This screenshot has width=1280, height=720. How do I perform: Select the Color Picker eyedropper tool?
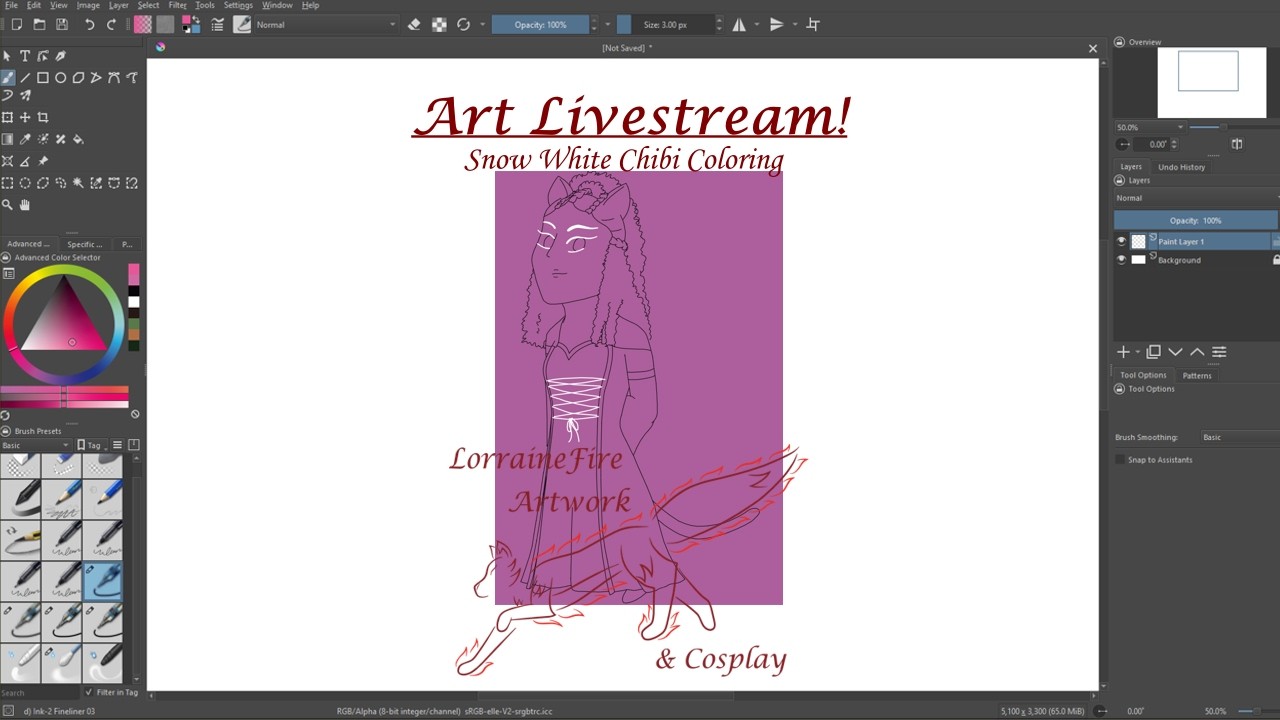[25, 140]
